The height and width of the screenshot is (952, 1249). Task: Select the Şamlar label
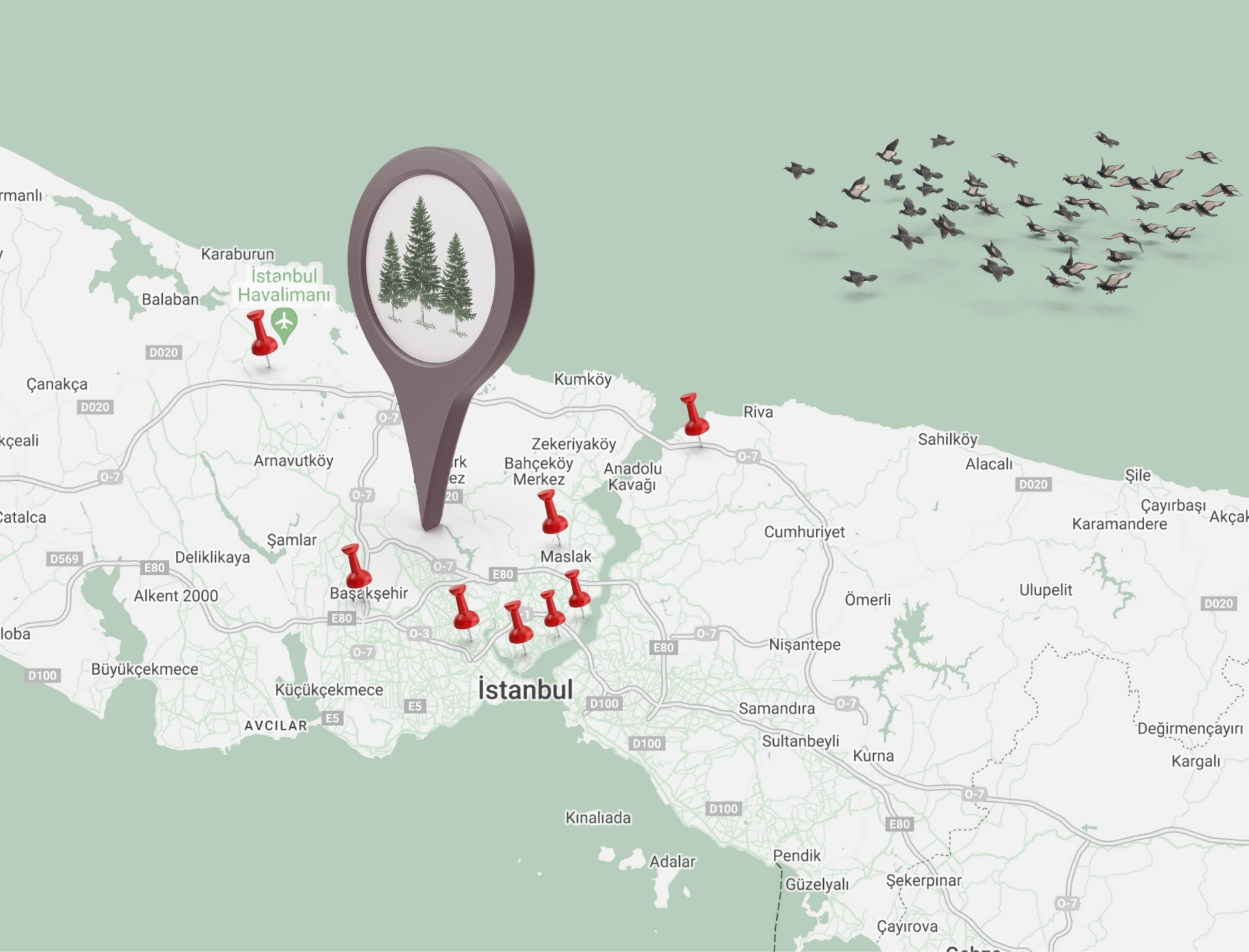click(x=292, y=540)
